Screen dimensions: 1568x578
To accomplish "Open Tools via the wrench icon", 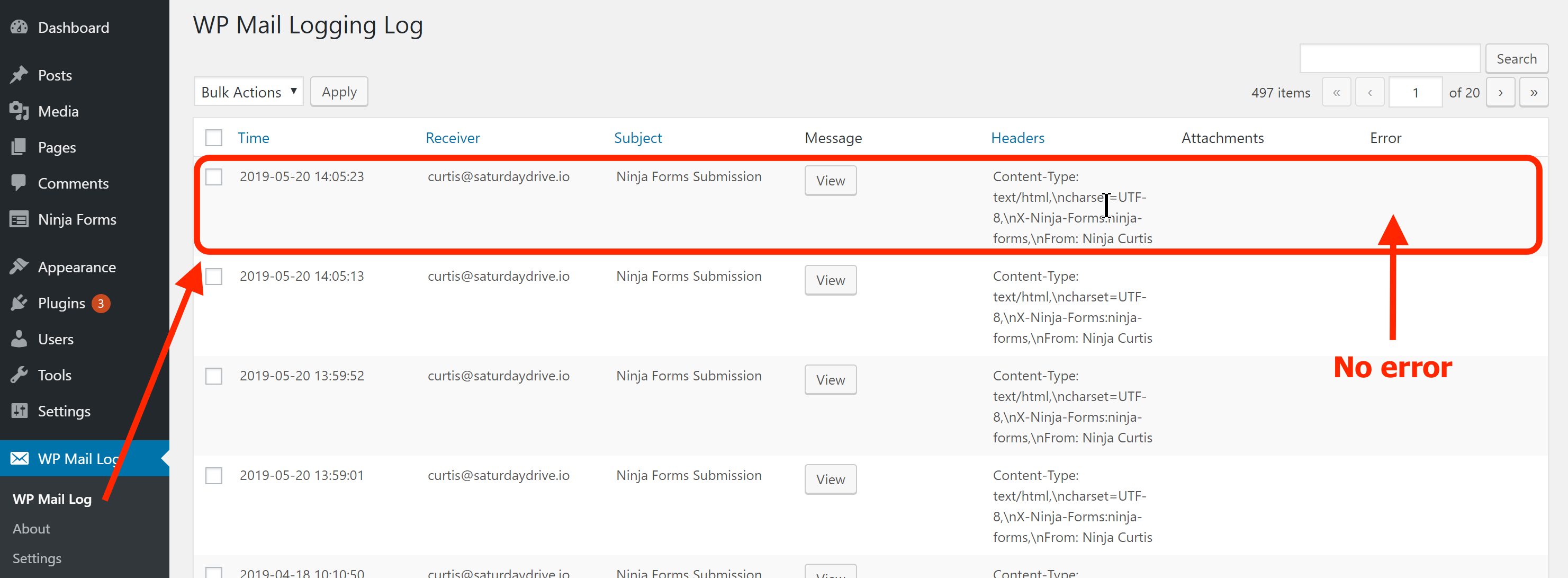I will [19, 375].
